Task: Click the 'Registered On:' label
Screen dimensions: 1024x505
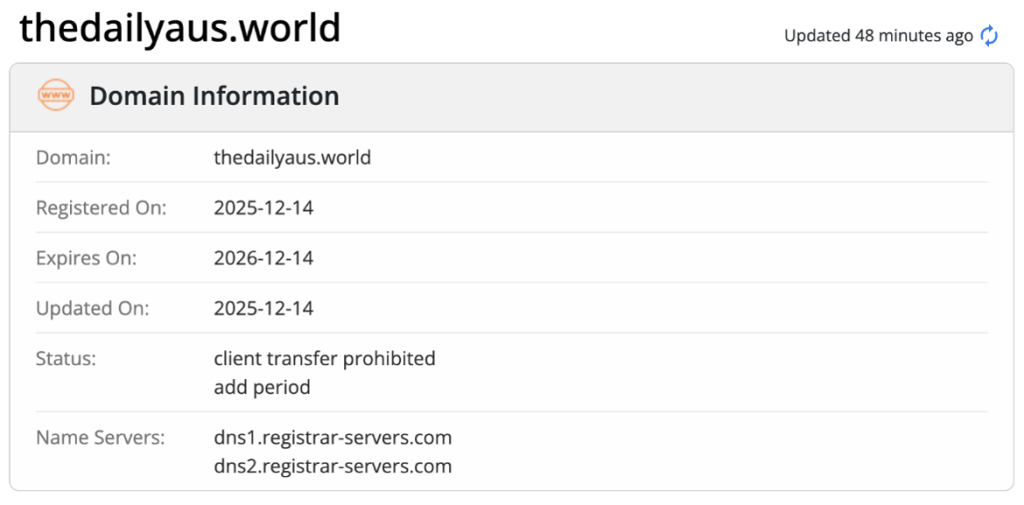Action: 101,208
